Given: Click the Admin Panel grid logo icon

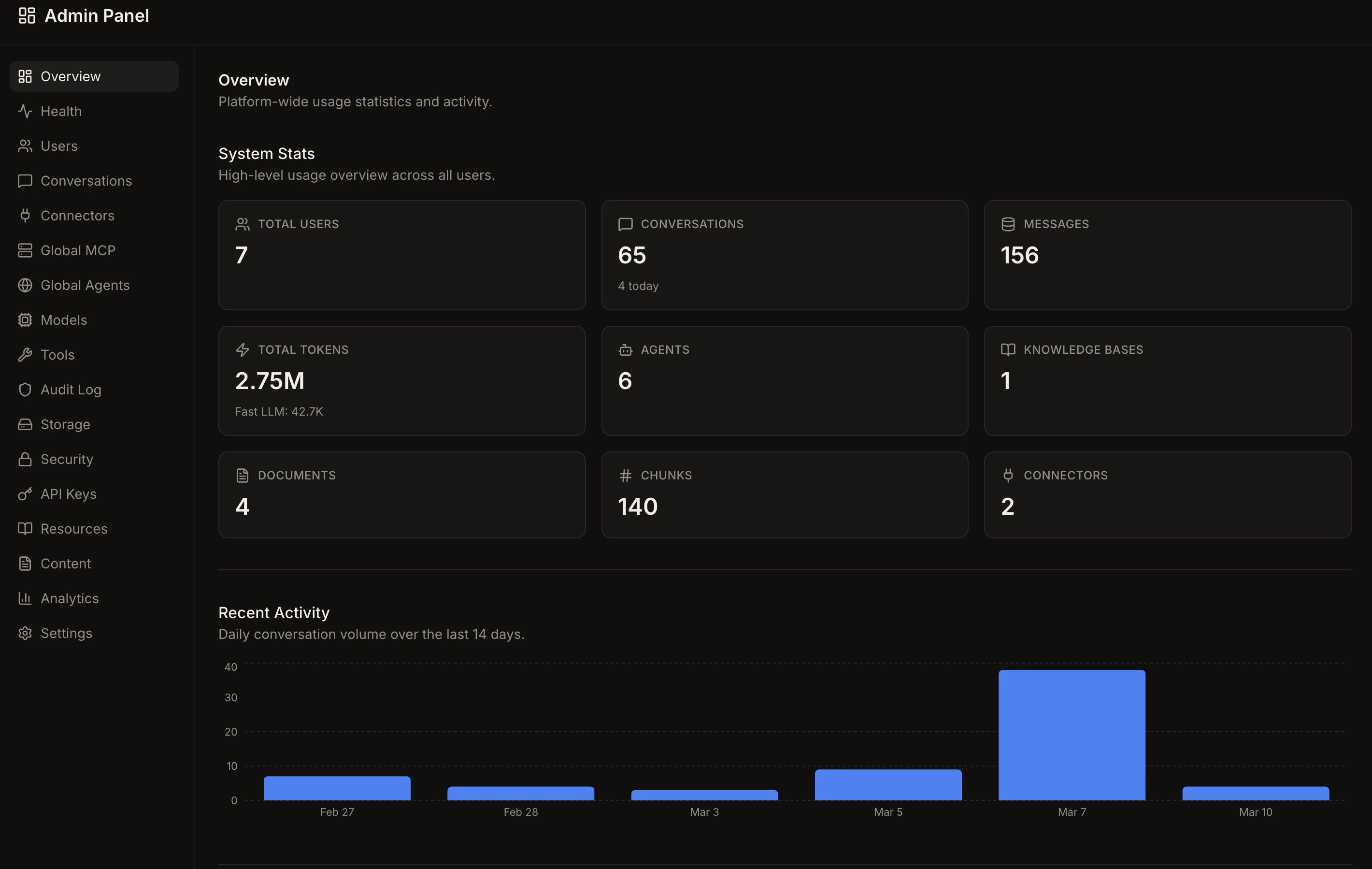Looking at the screenshot, I should pos(27,15).
